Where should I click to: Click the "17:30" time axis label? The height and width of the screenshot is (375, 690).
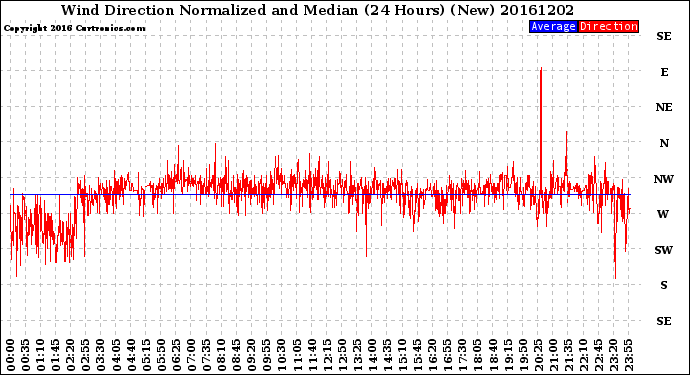click(x=462, y=355)
